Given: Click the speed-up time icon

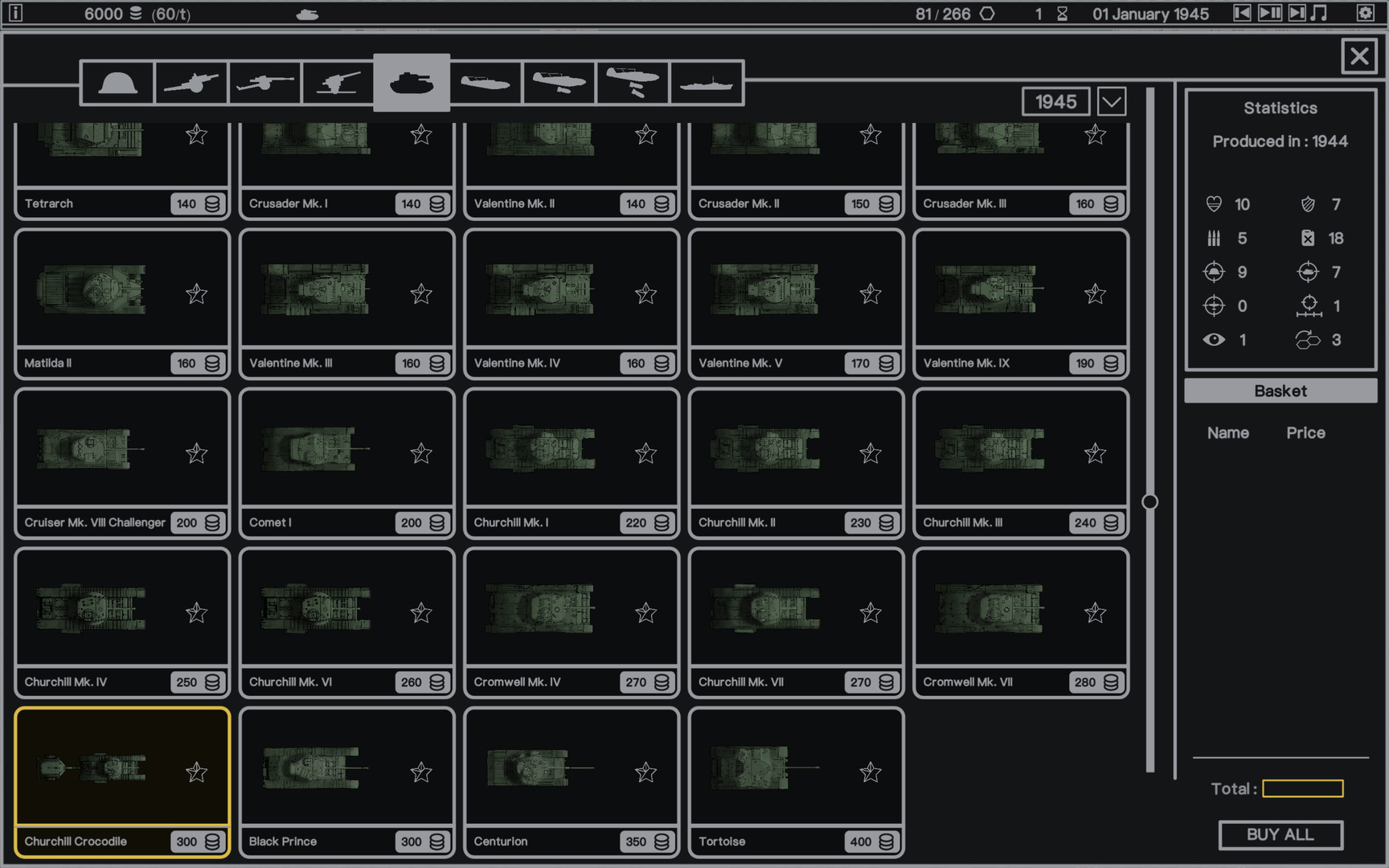Looking at the screenshot, I should pos(1297,13).
